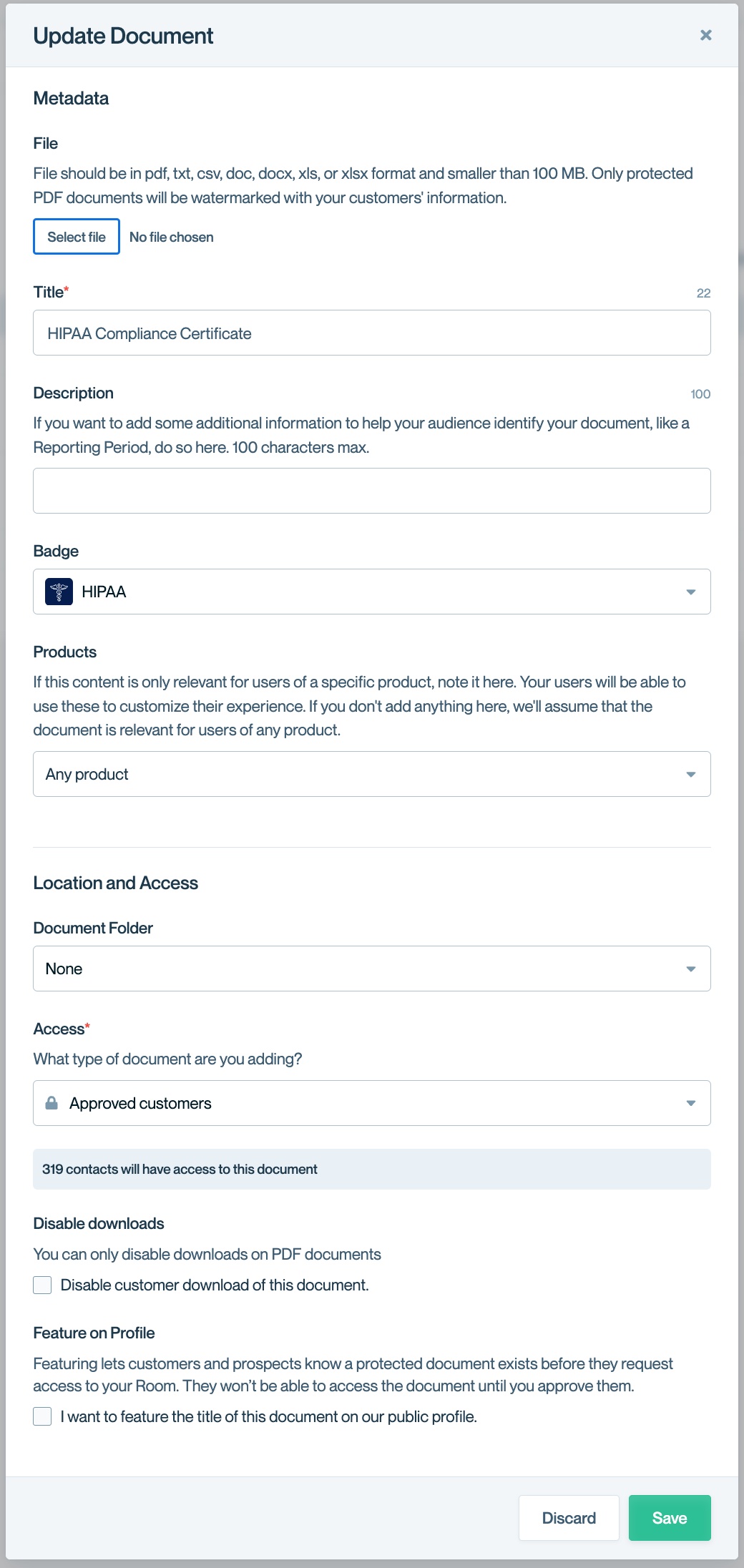Open the Document Folder dropdown arrow
The width and height of the screenshot is (744, 1568).
690,969
